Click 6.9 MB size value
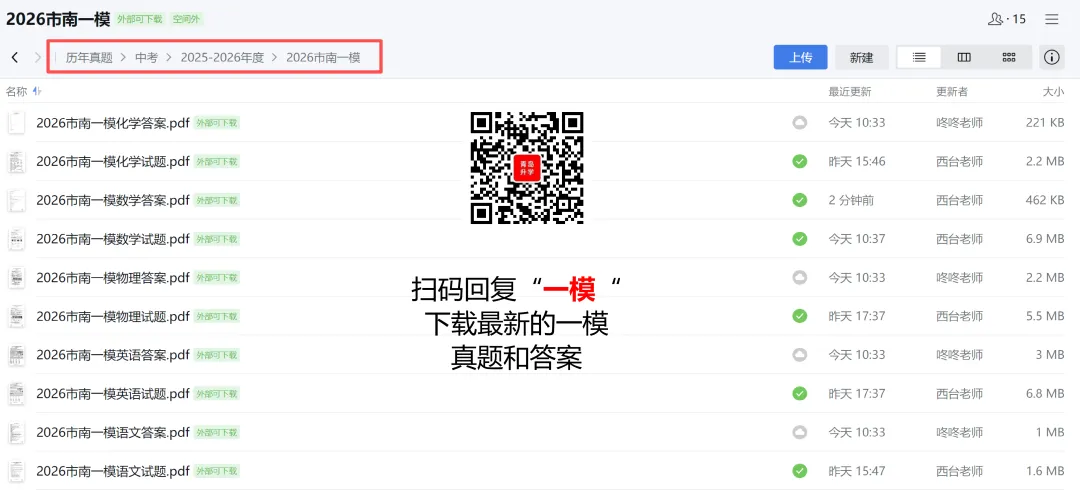 point(1046,238)
